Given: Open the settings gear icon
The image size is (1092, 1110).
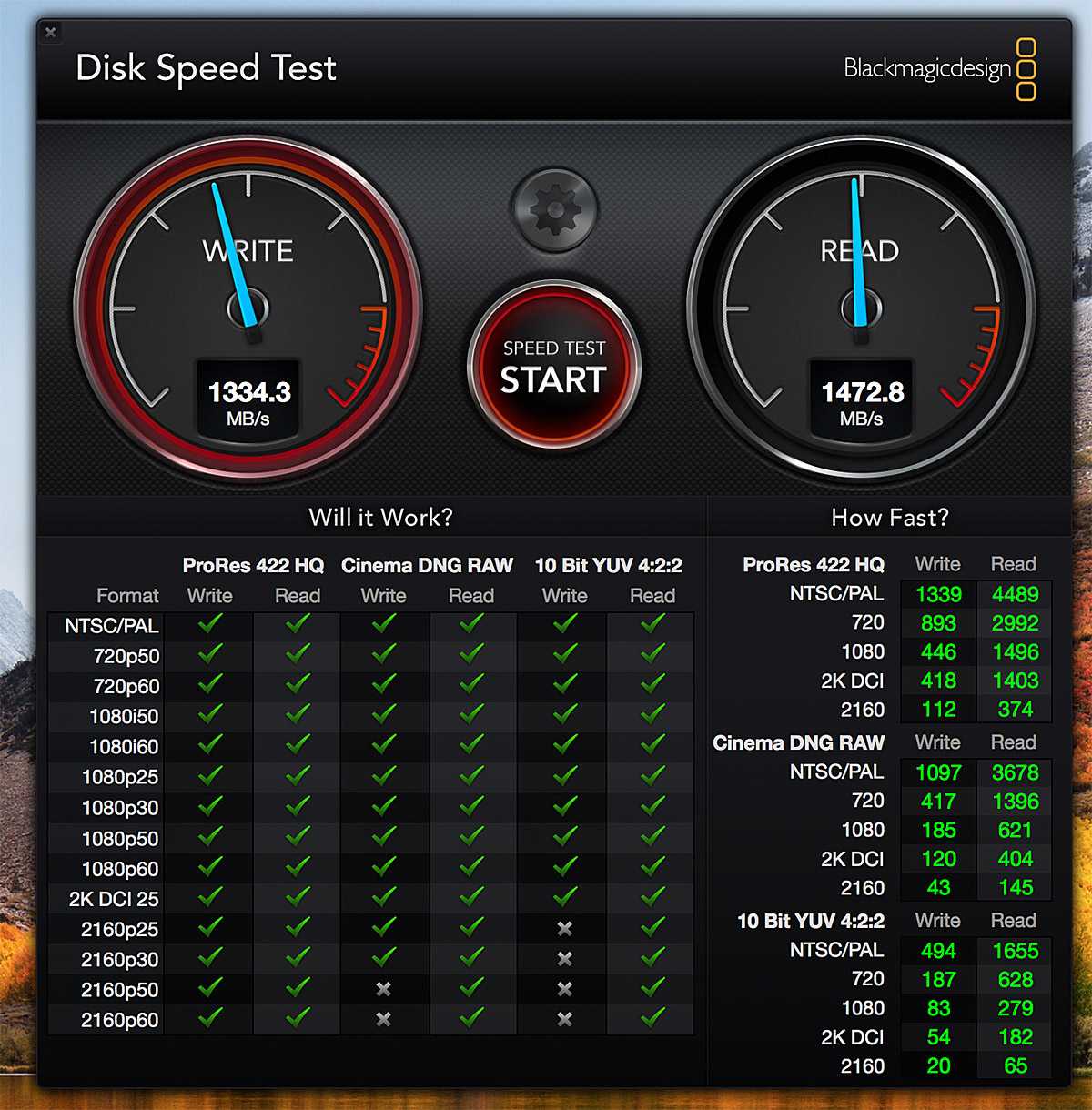Looking at the screenshot, I should click(554, 210).
